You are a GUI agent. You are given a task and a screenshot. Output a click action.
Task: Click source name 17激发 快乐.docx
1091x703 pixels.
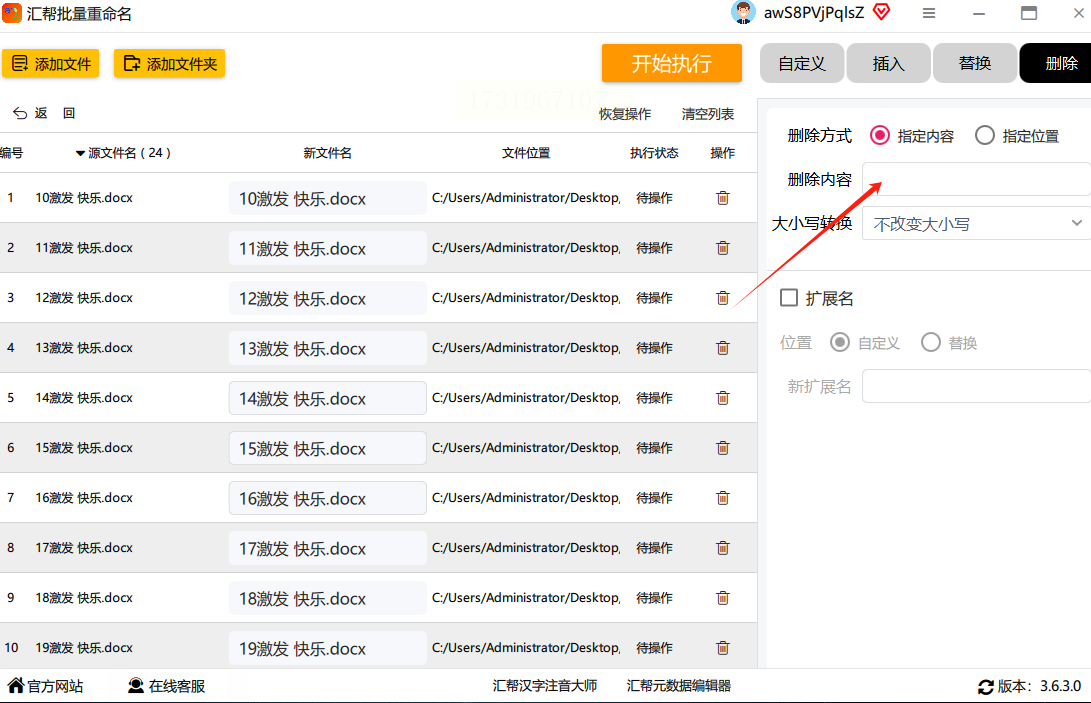[x=84, y=548]
